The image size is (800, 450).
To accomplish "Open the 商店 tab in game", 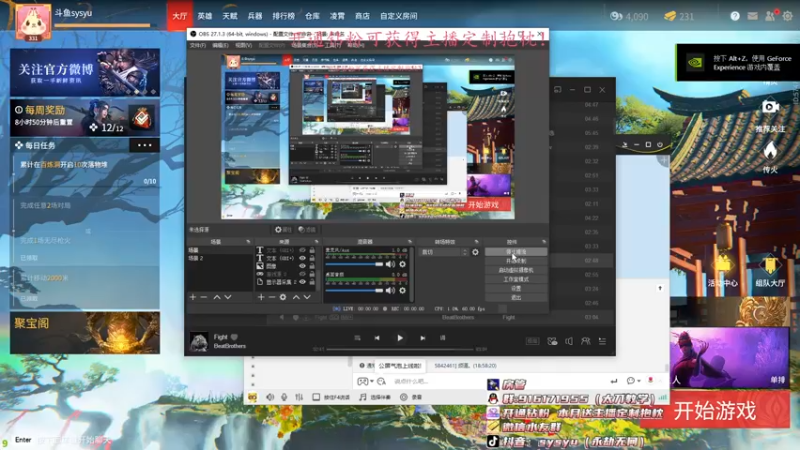I will (x=362, y=16).
